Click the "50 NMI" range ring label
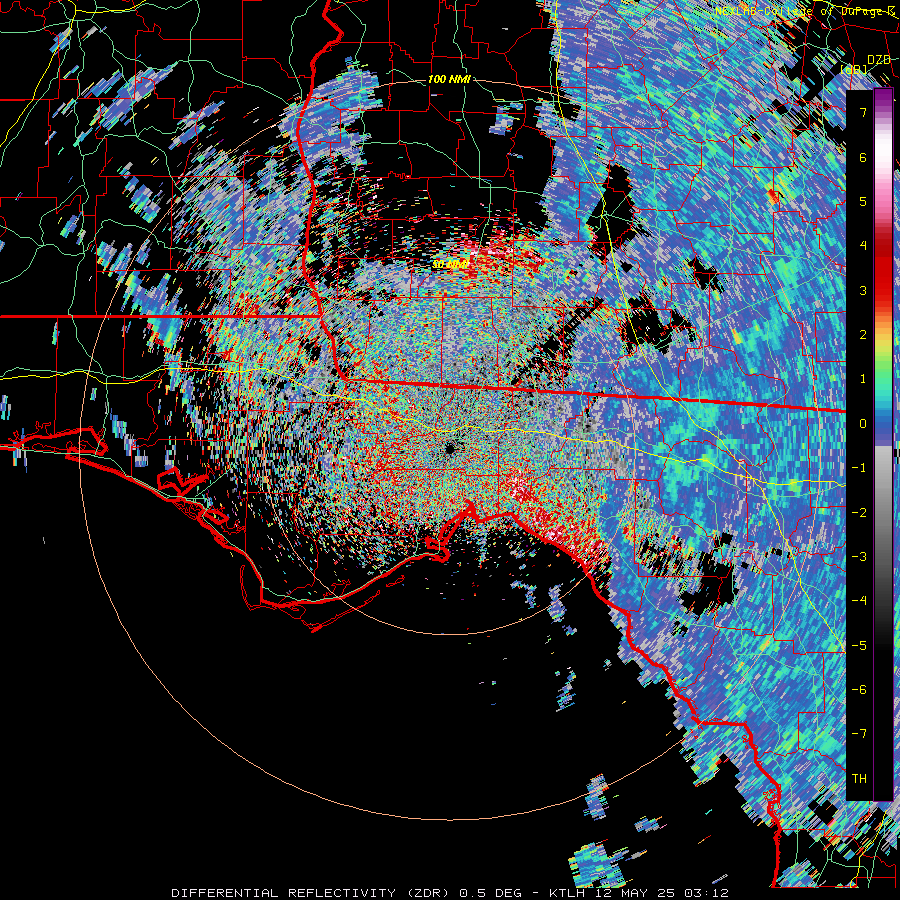The height and width of the screenshot is (900, 900). coord(451,265)
